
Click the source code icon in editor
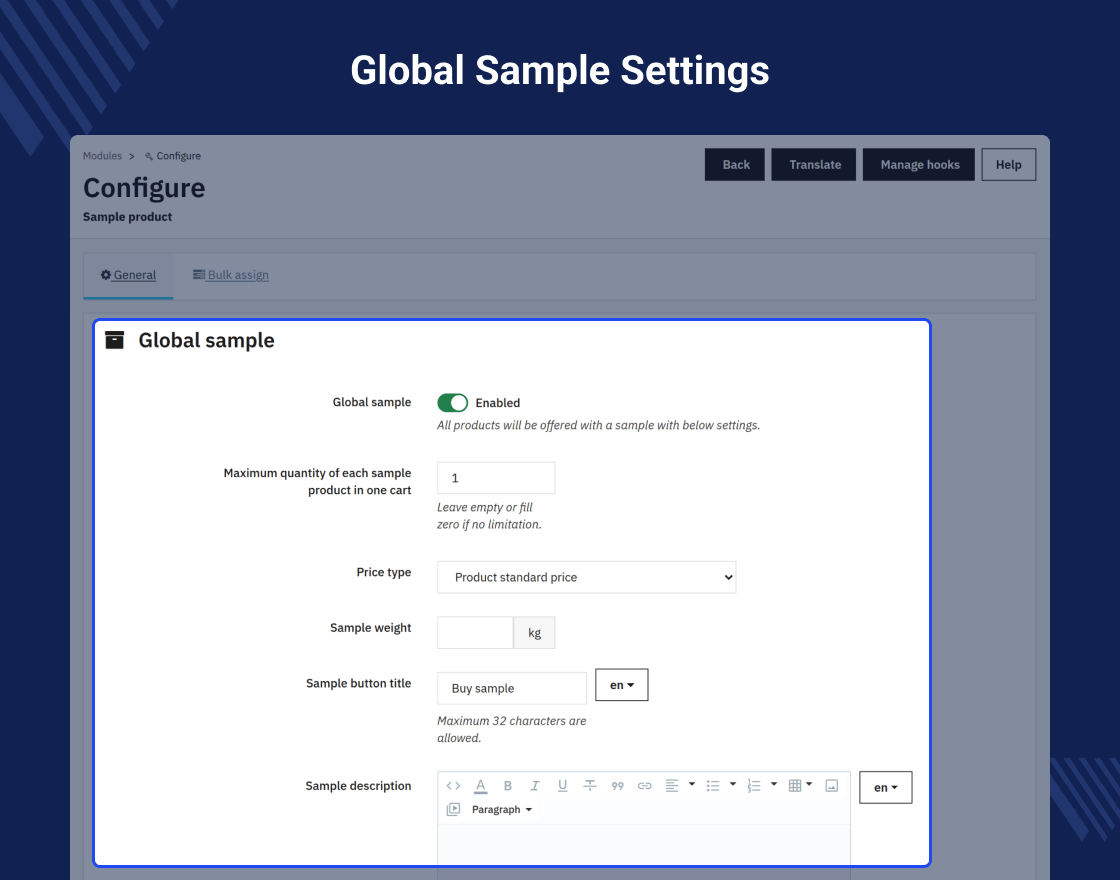(453, 786)
